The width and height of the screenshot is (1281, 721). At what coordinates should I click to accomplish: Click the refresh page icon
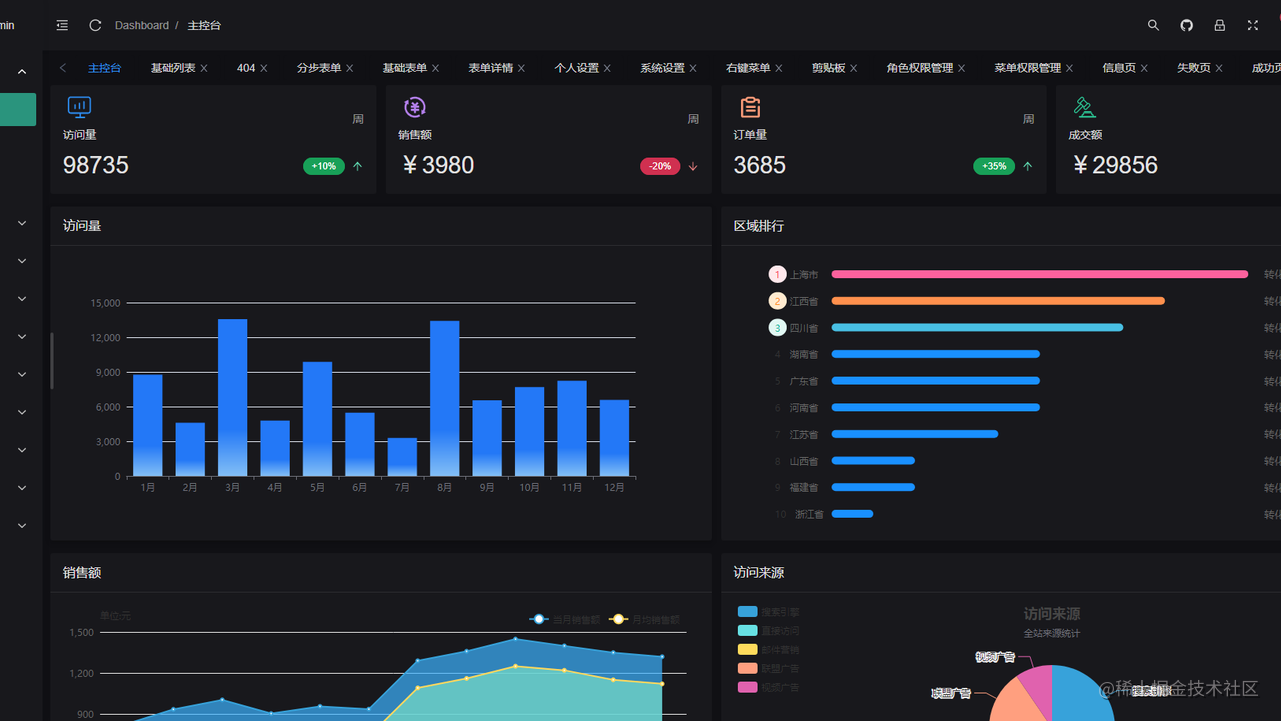(x=95, y=25)
